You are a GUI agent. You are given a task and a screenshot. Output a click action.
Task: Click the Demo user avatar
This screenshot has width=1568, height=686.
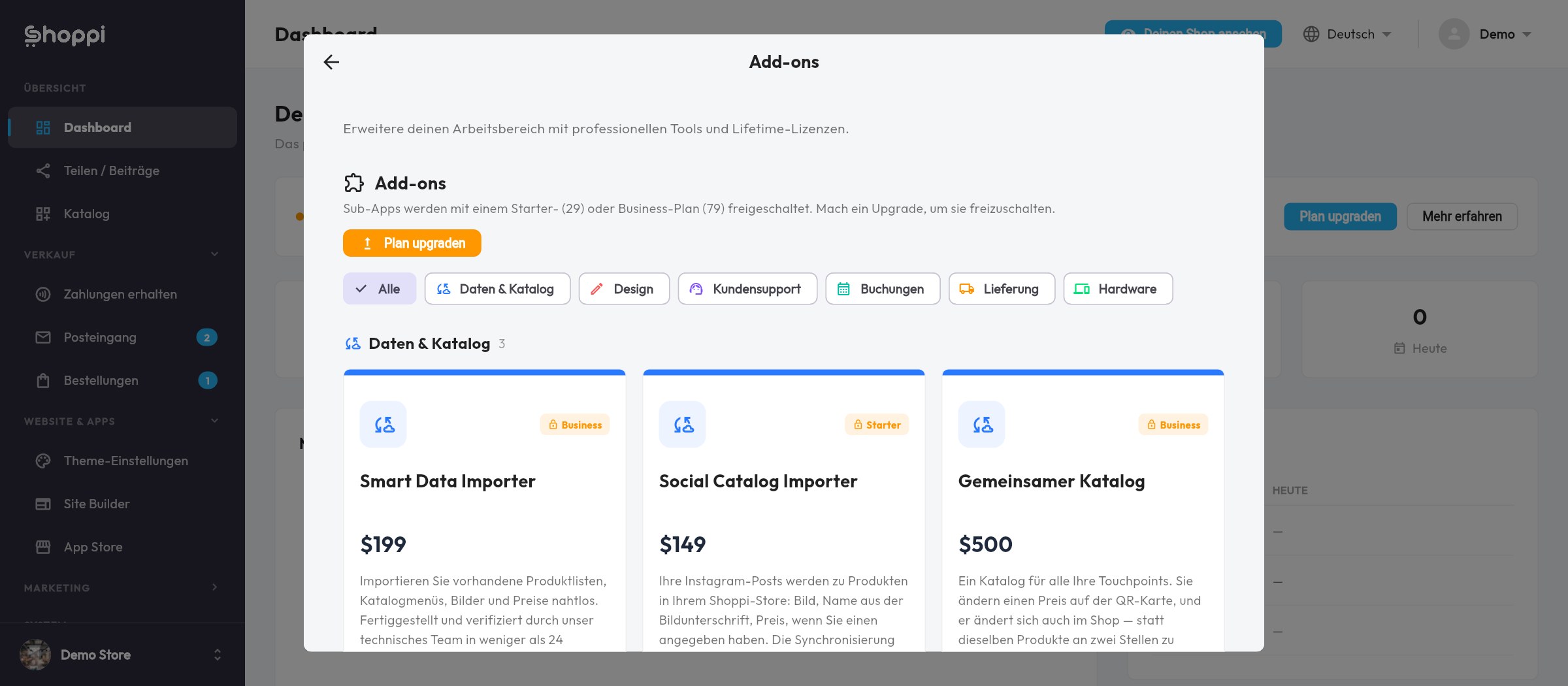point(1454,34)
